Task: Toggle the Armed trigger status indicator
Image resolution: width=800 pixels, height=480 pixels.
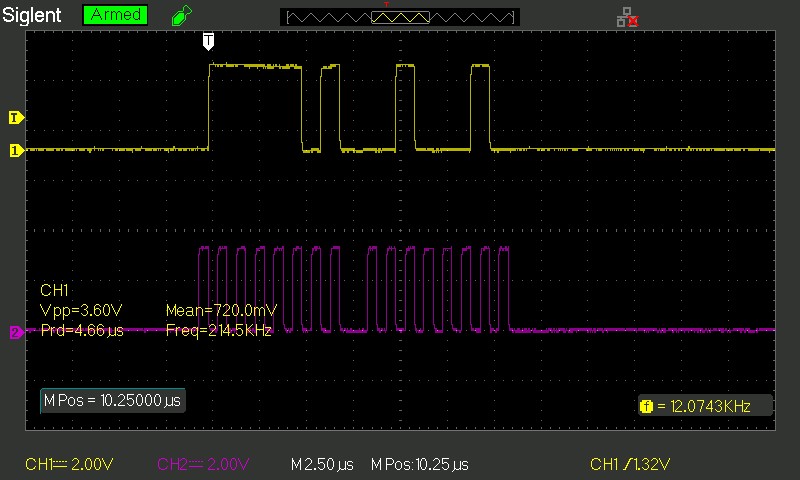Action: 115,16
